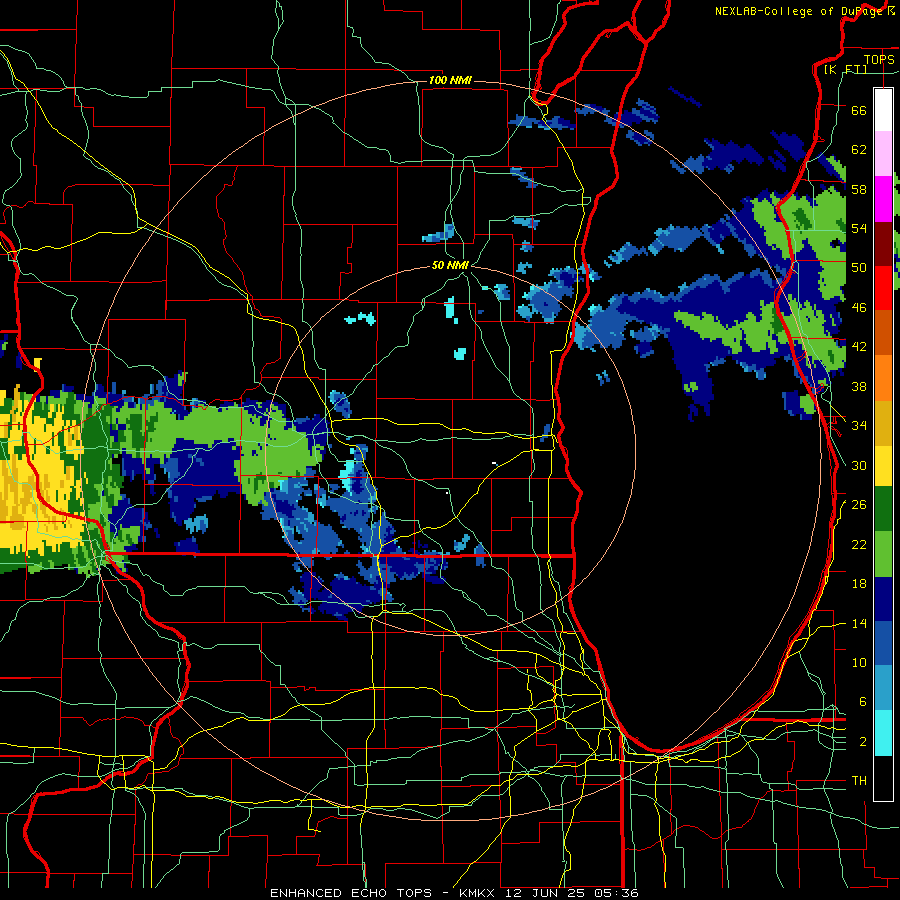The width and height of the screenshot is (900, 900).
Task: Click the legend value '34'
Action: (x=859, y=425)
